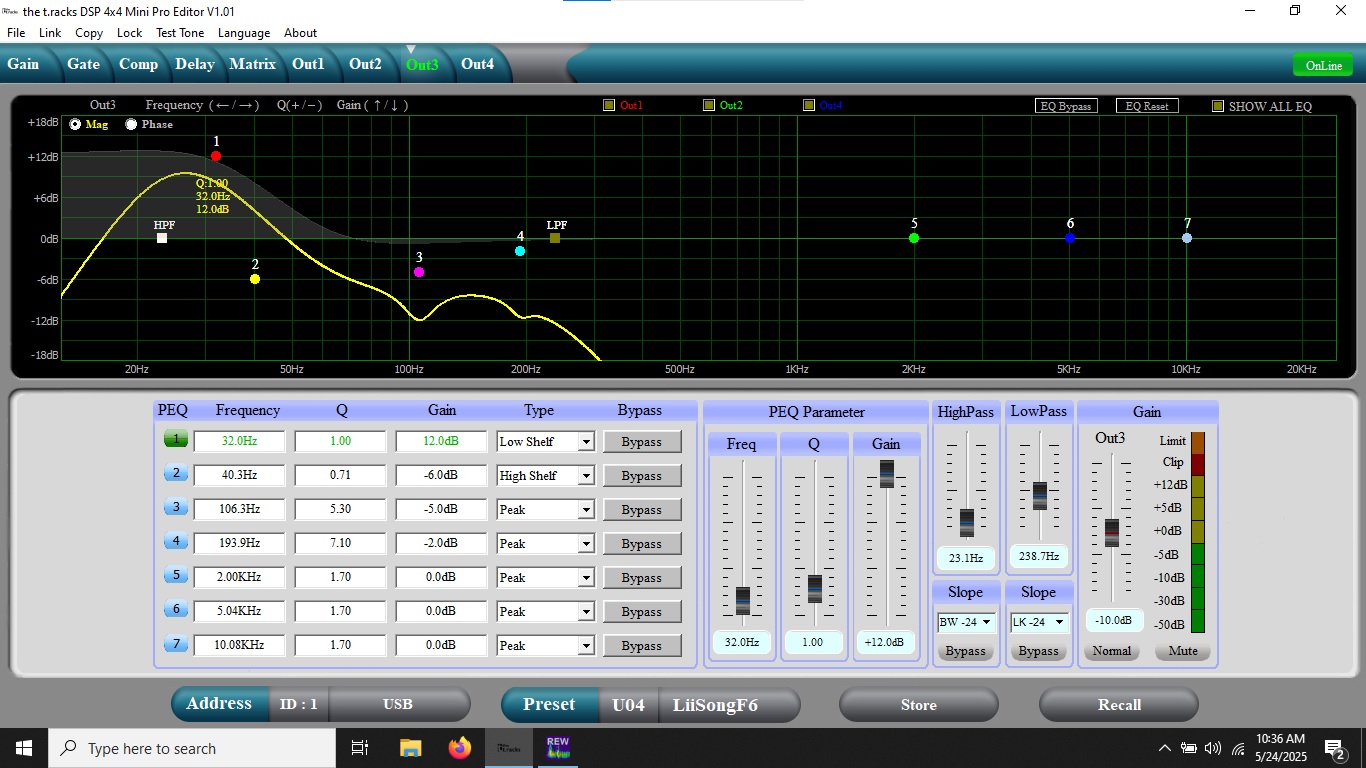
Task: Open Task View on the taskbar
Action: [x=361, y=748]
